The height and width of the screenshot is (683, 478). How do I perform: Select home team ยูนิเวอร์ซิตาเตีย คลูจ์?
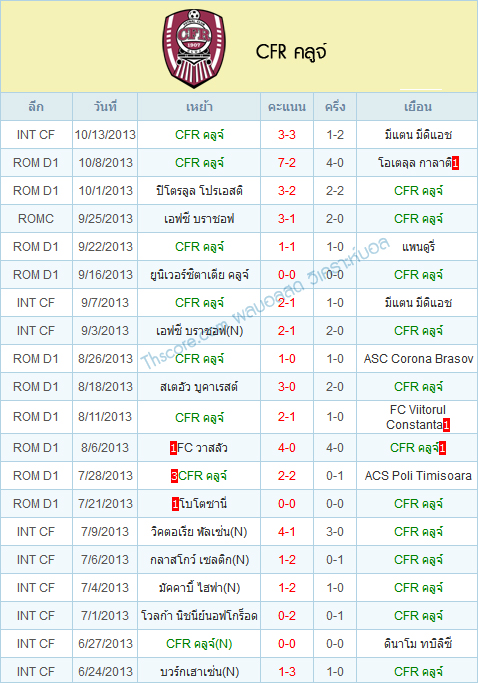[199, 275]
